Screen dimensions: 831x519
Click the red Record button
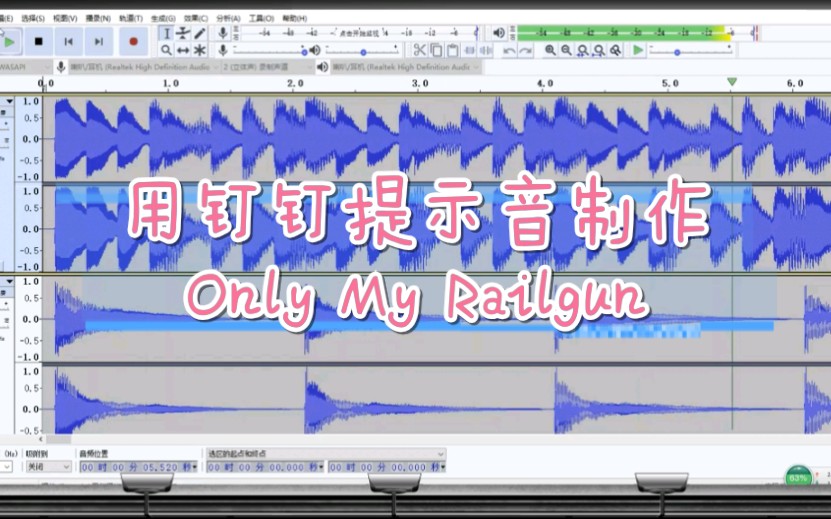pos(132,41)
